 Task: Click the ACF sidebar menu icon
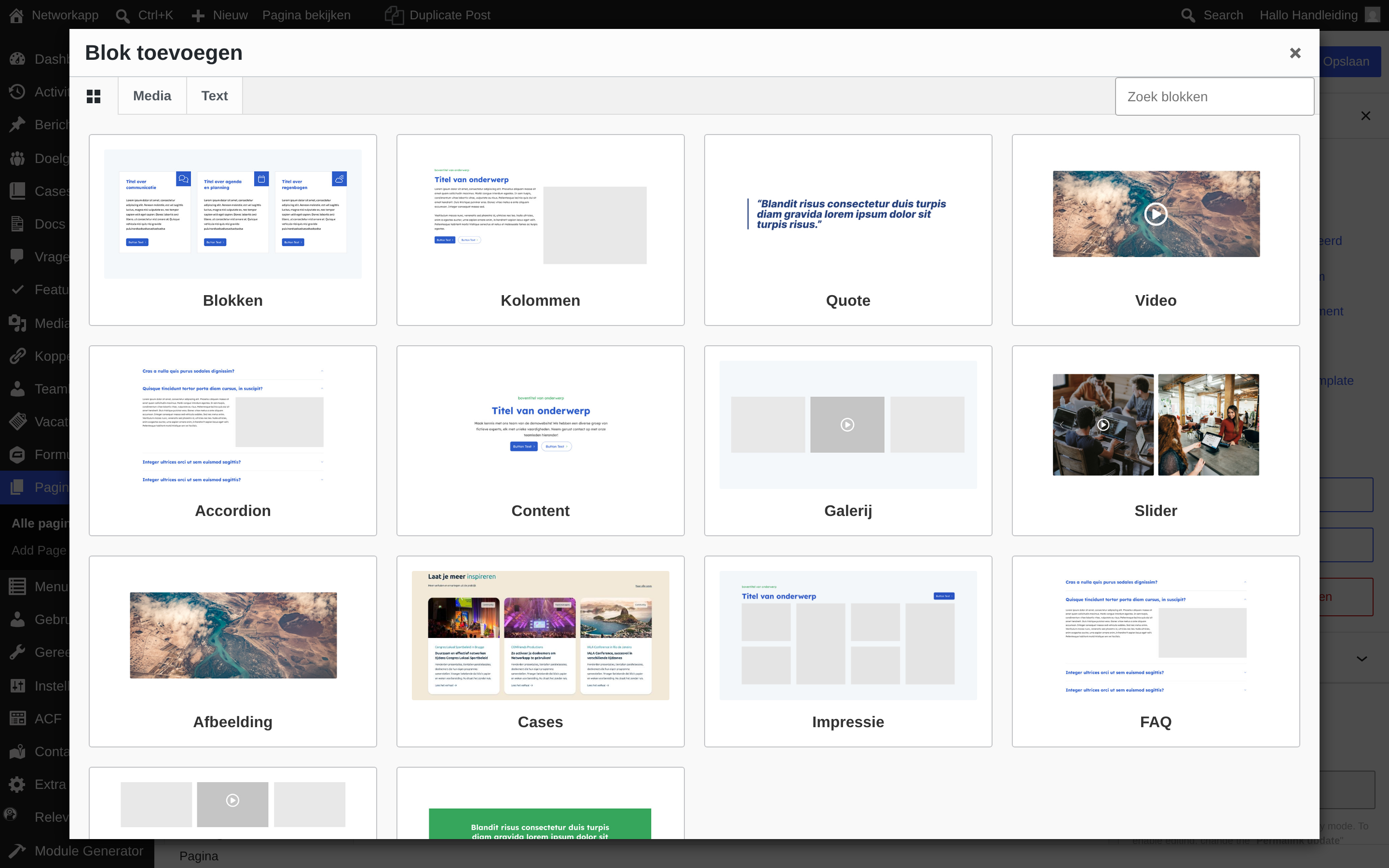click(17, 718)
